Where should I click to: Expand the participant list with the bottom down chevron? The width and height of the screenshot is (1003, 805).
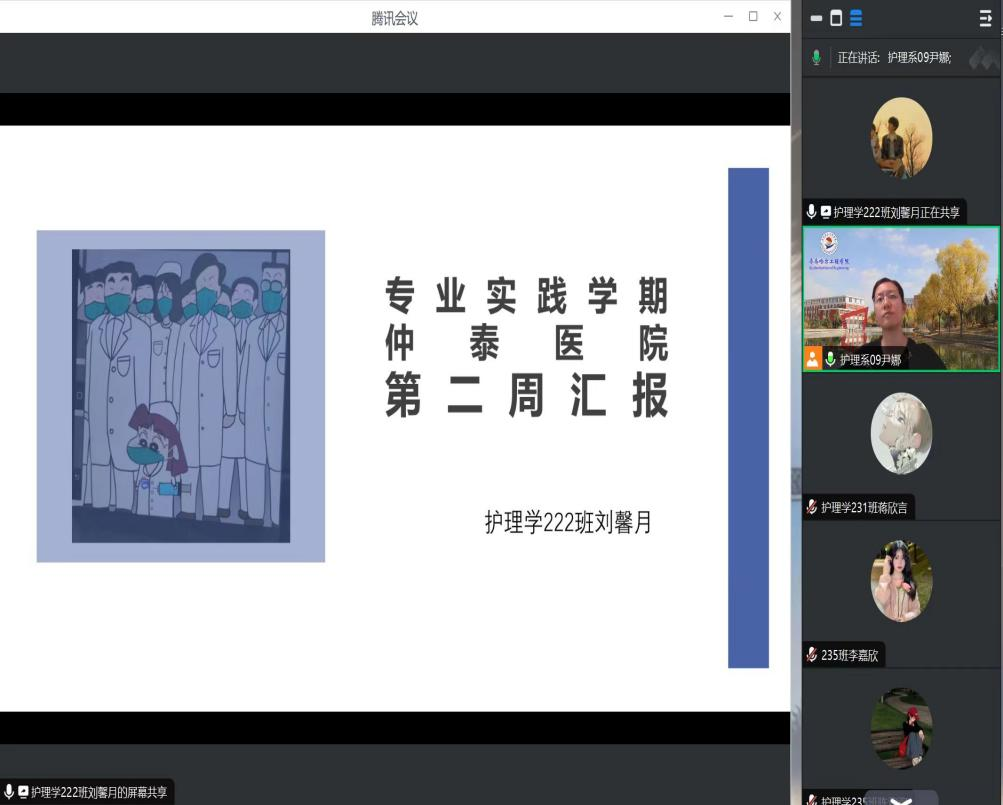point(900,799)
